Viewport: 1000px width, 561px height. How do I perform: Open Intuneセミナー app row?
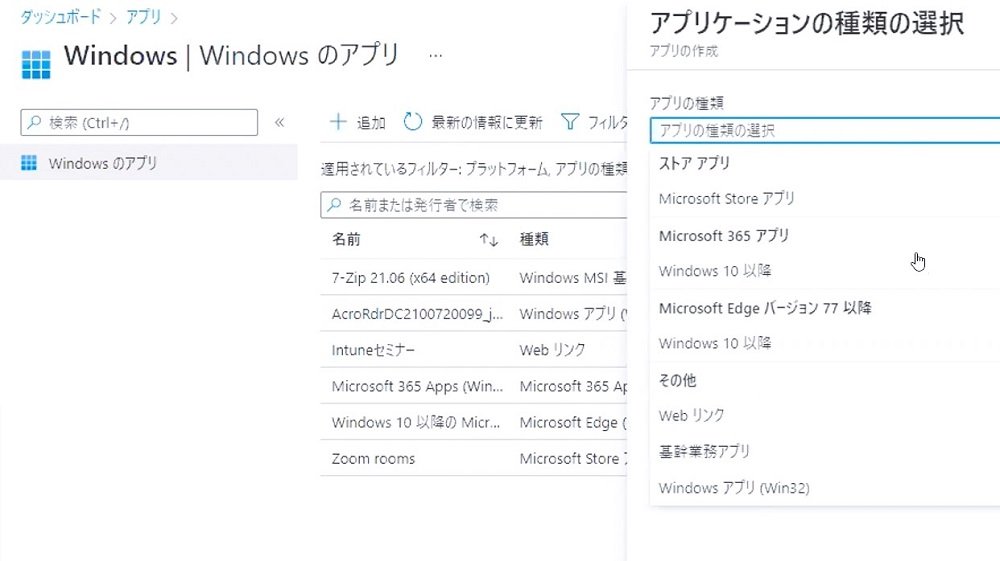[x=373, y=350]
